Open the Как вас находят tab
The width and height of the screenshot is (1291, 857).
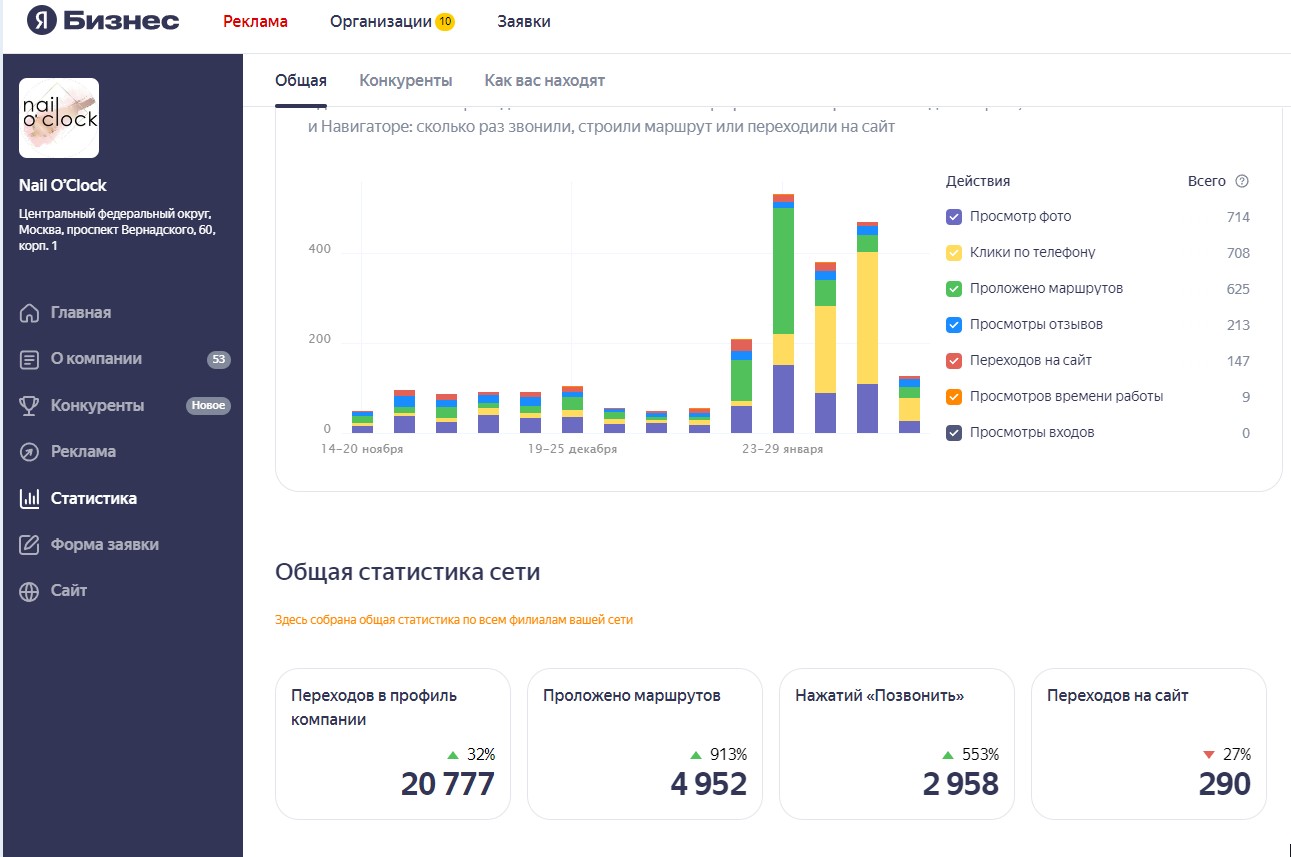pos(544,81)
